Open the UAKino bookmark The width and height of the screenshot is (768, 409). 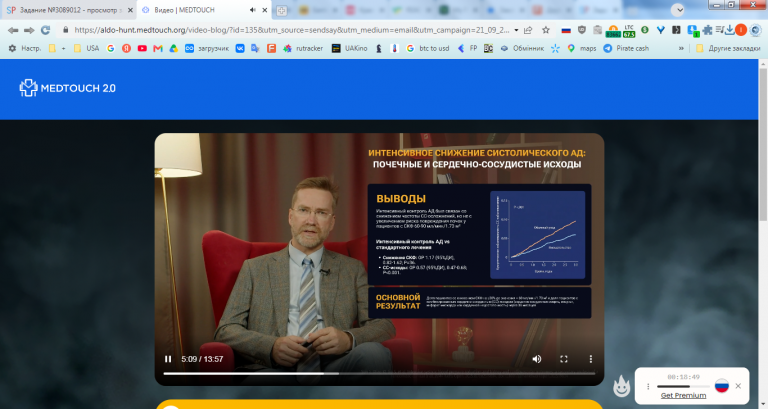(x=349, y=48)
